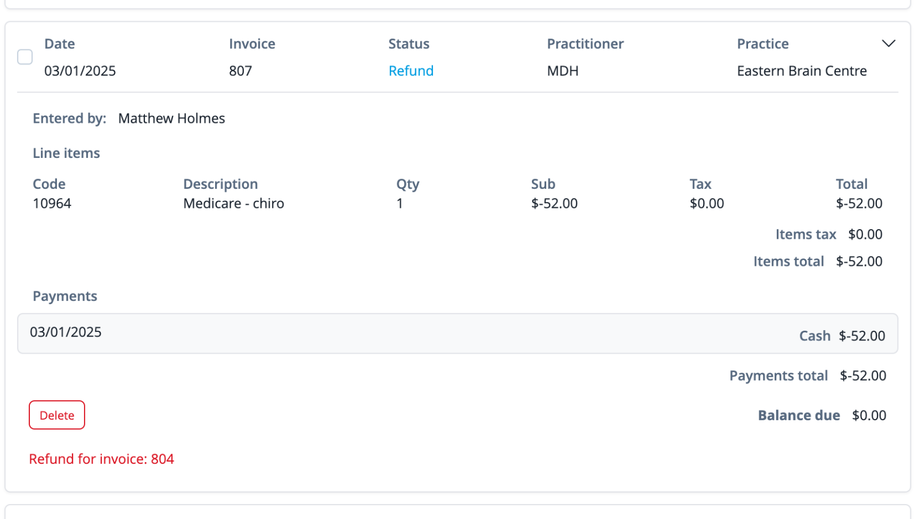Collapse the invoice details chevron
Screen dimensions: 920x519
(x=888, y=44)
